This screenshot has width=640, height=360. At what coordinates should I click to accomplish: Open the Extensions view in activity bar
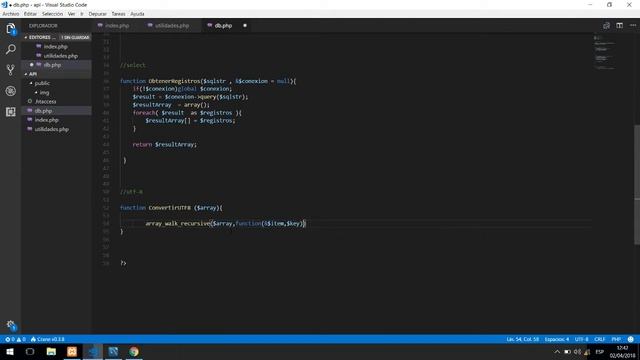coord(11,111)
